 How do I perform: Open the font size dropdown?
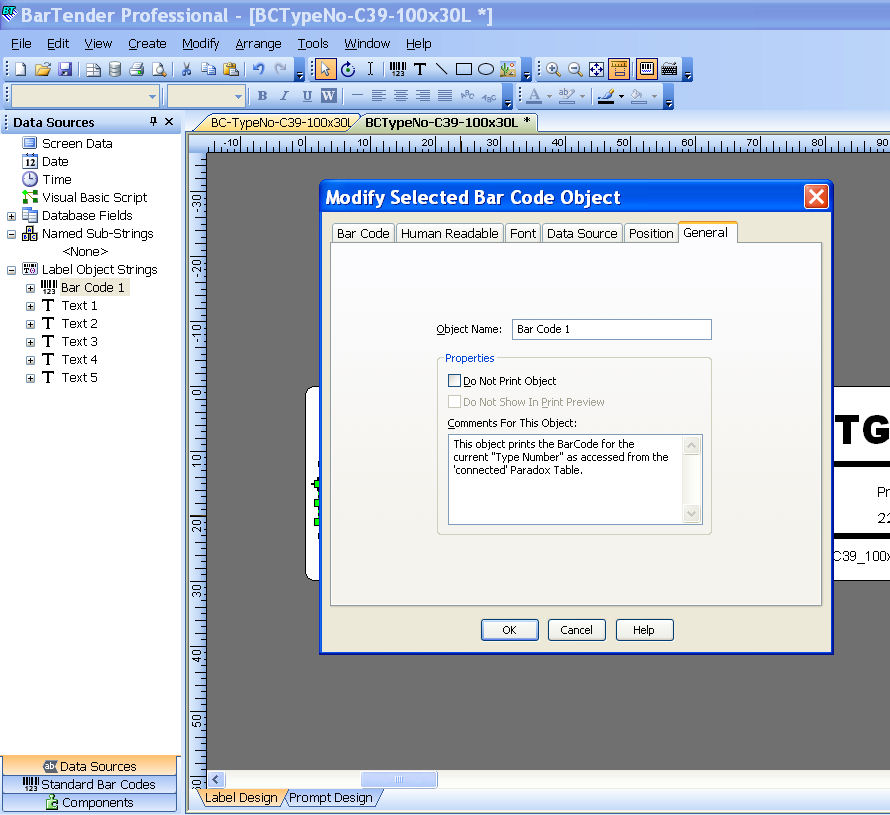[x=238, y=96]
